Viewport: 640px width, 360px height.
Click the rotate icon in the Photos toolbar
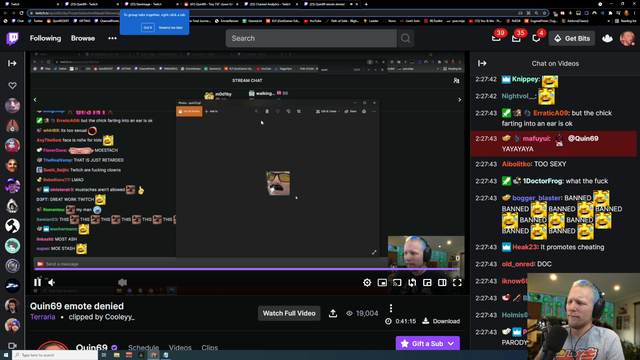(x=288, y=111)
